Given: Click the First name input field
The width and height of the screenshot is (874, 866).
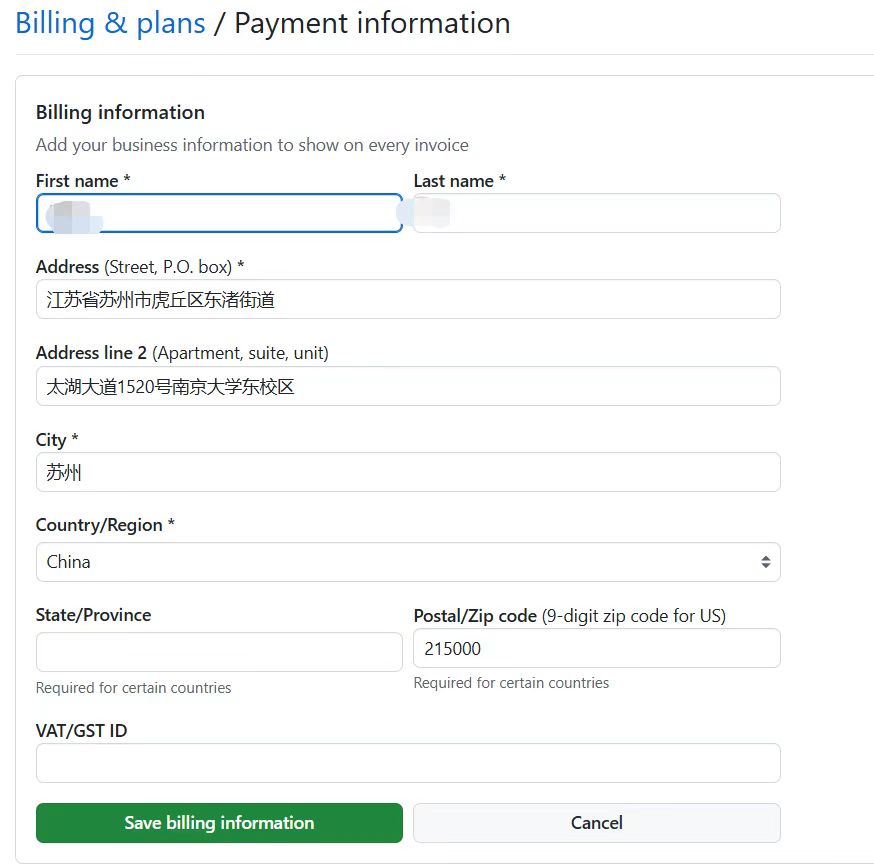Looking at the screenshot, I should click(x=219, y=213).
